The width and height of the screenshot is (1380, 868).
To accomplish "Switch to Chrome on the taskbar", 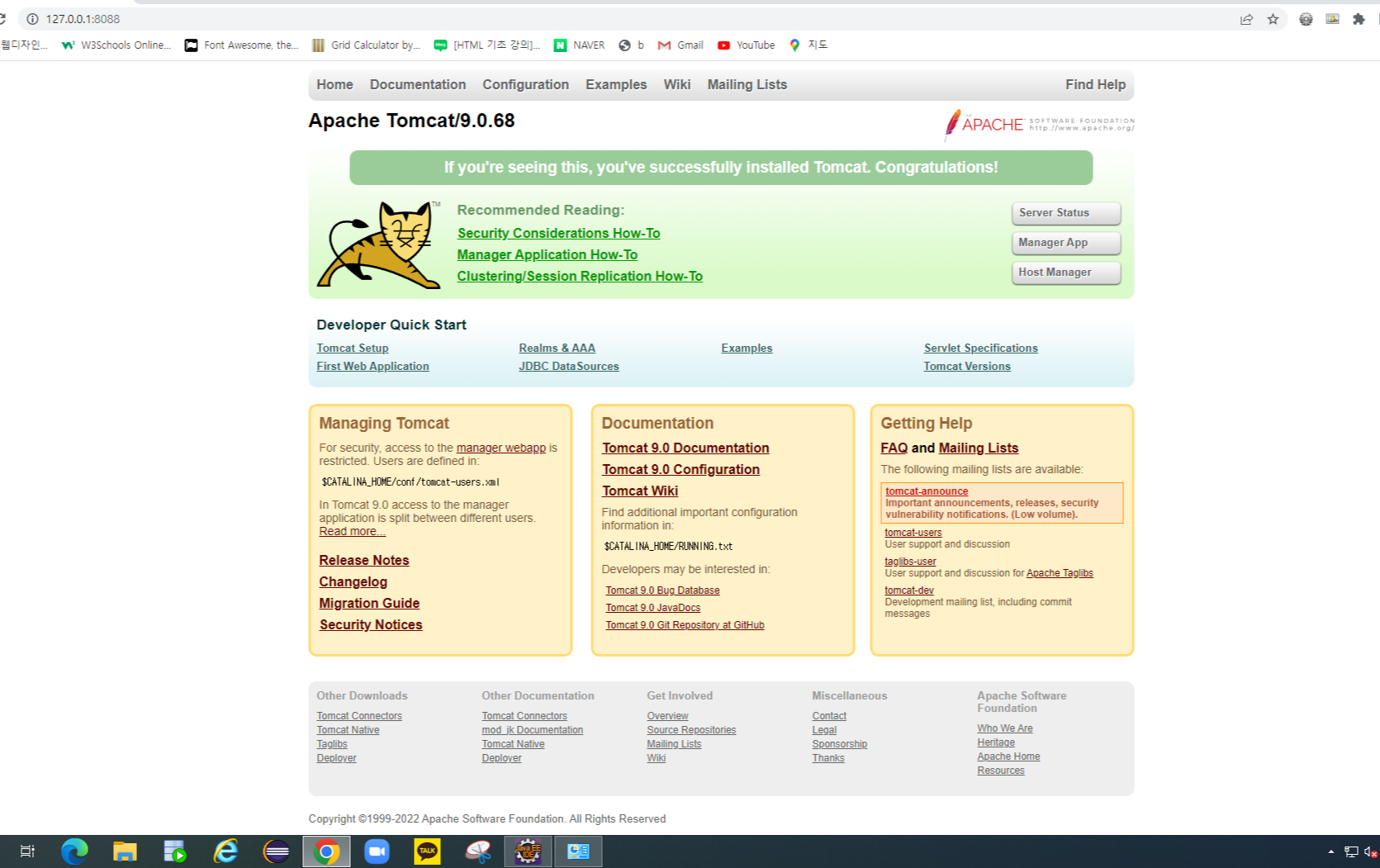I will (x=326, y=851).
